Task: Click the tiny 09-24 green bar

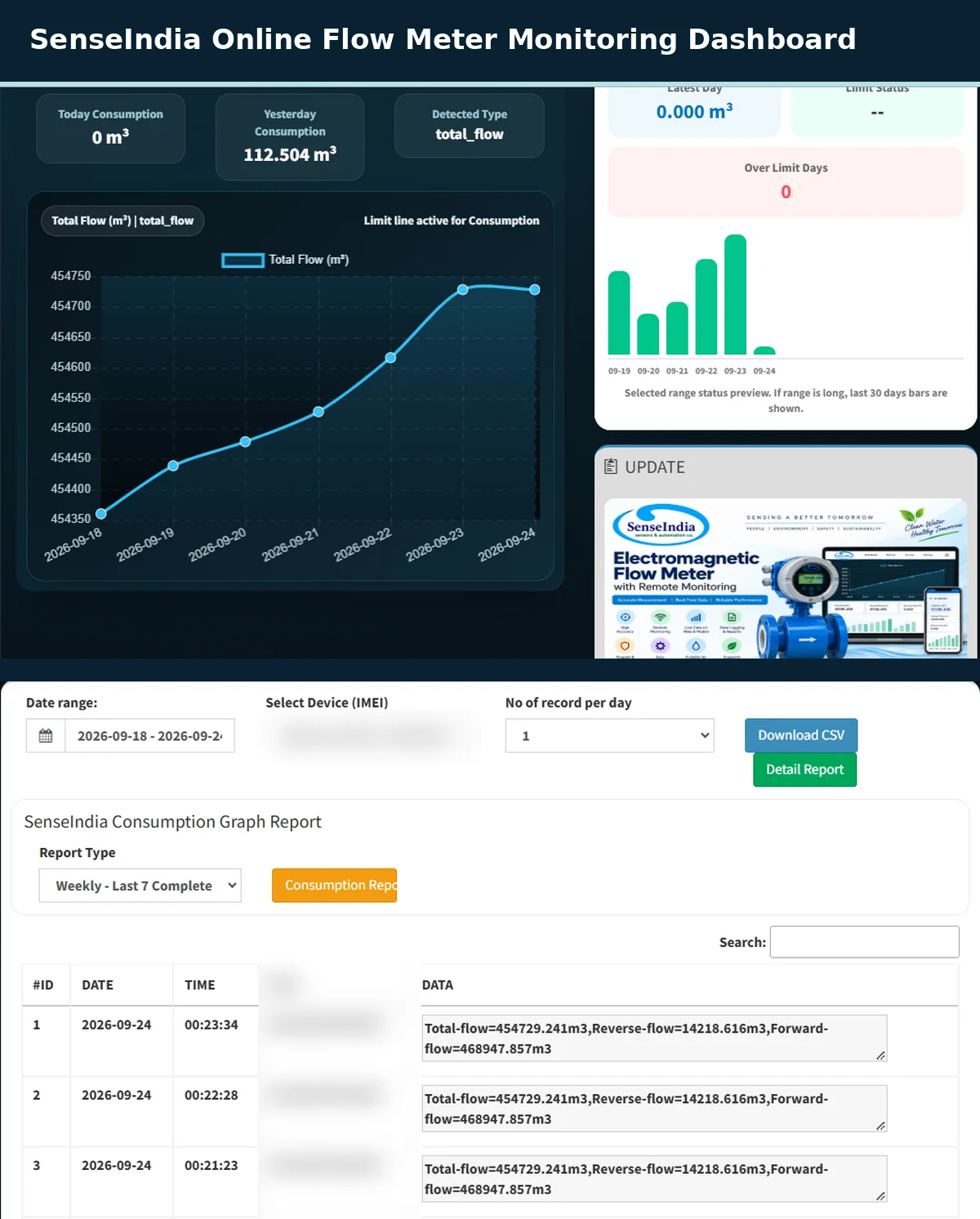Action: [x=764, y=351]
